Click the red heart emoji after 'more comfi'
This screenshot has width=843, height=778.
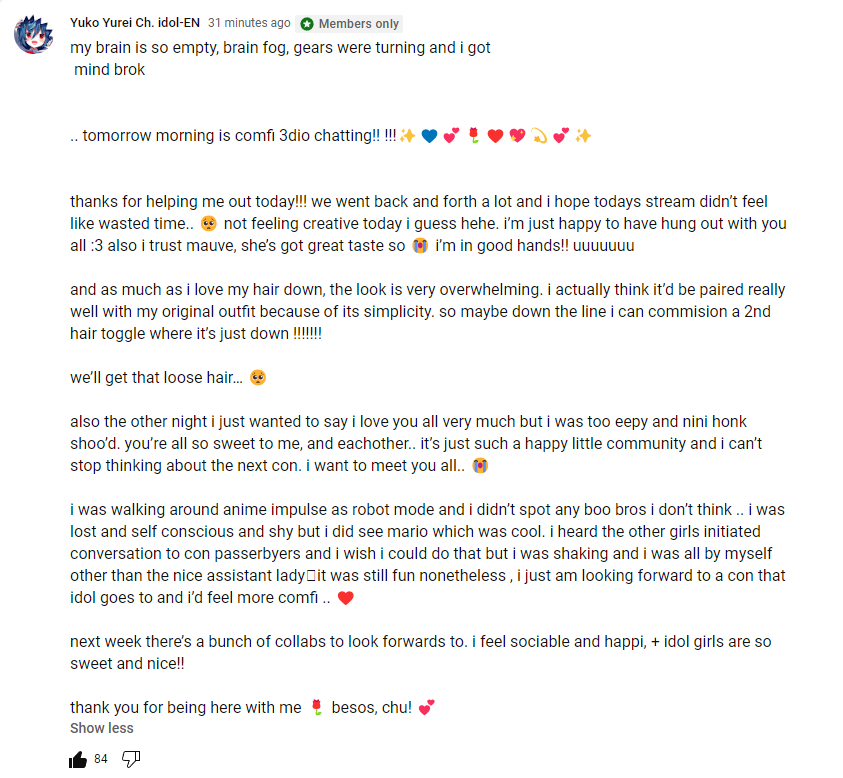click(x=346, y=598)
